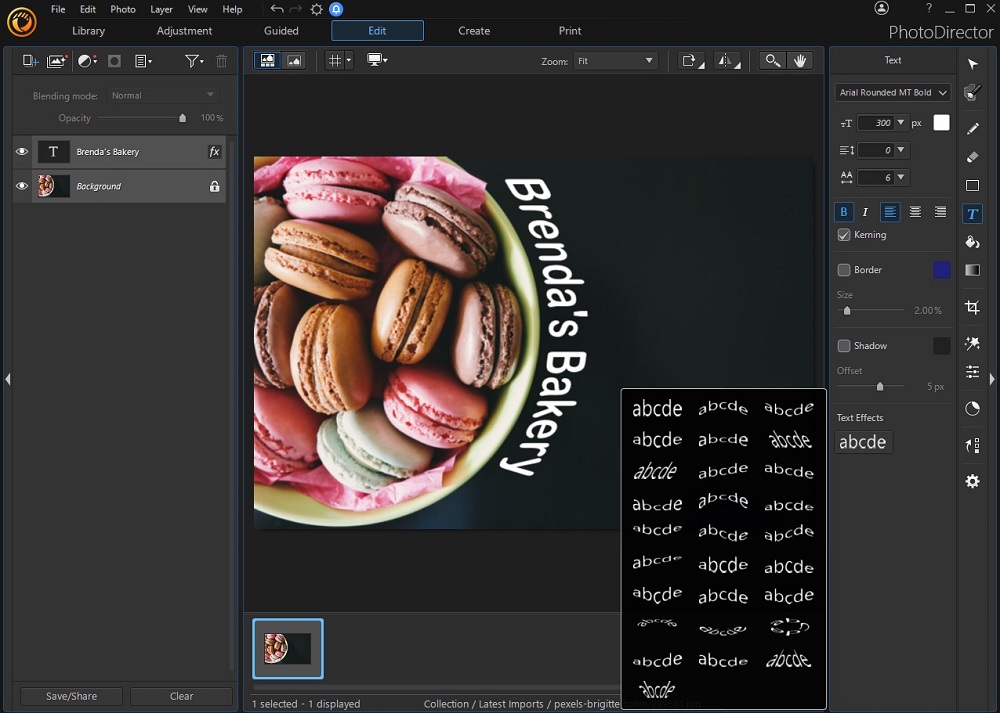Uncheck the Kerning checkbox
The width and height of the screenshot is (1000, 713).
(843, 235)
